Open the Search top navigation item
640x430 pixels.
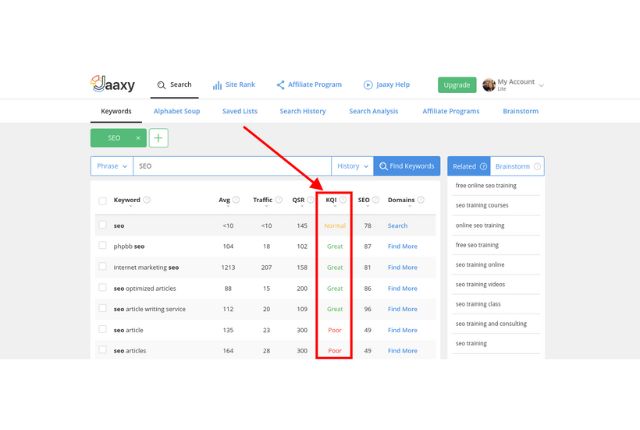[174, 85]
